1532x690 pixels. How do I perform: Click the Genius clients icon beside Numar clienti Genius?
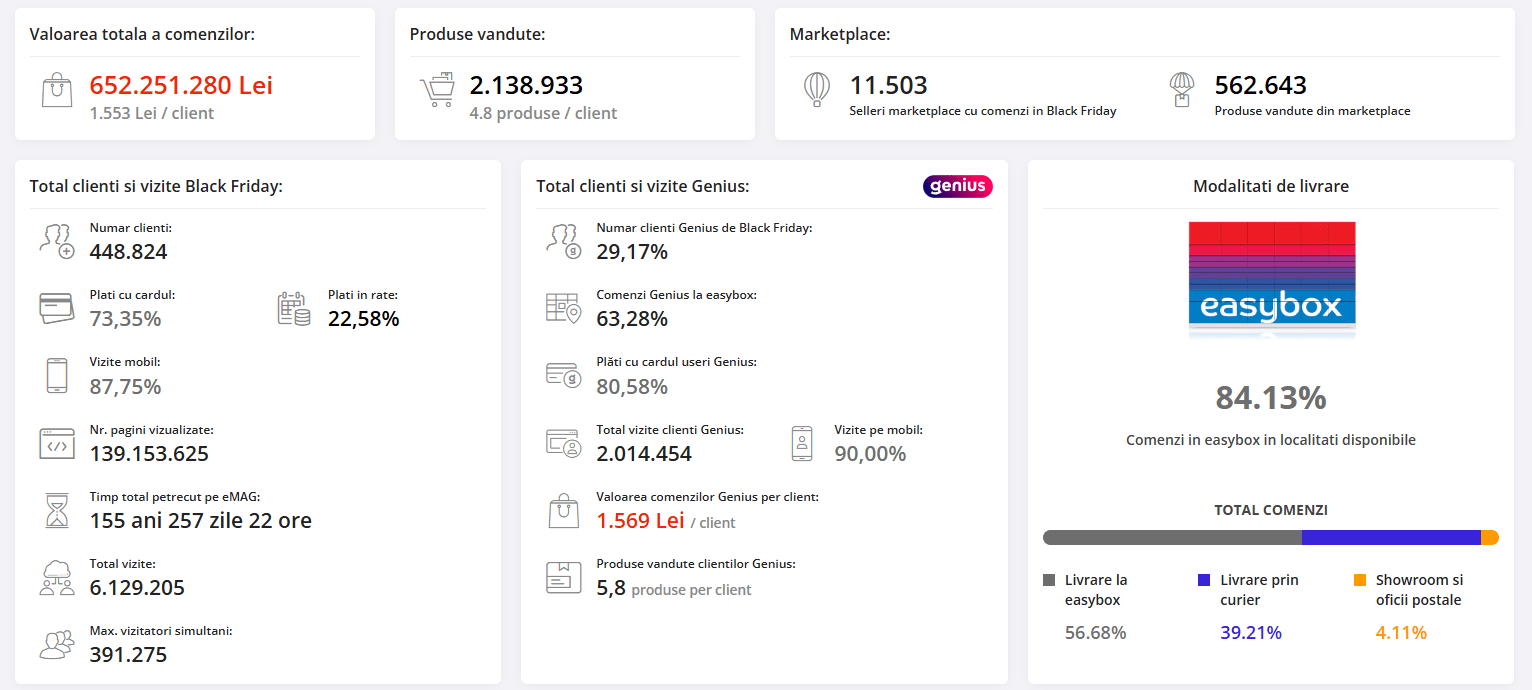(x=564, y=241)
